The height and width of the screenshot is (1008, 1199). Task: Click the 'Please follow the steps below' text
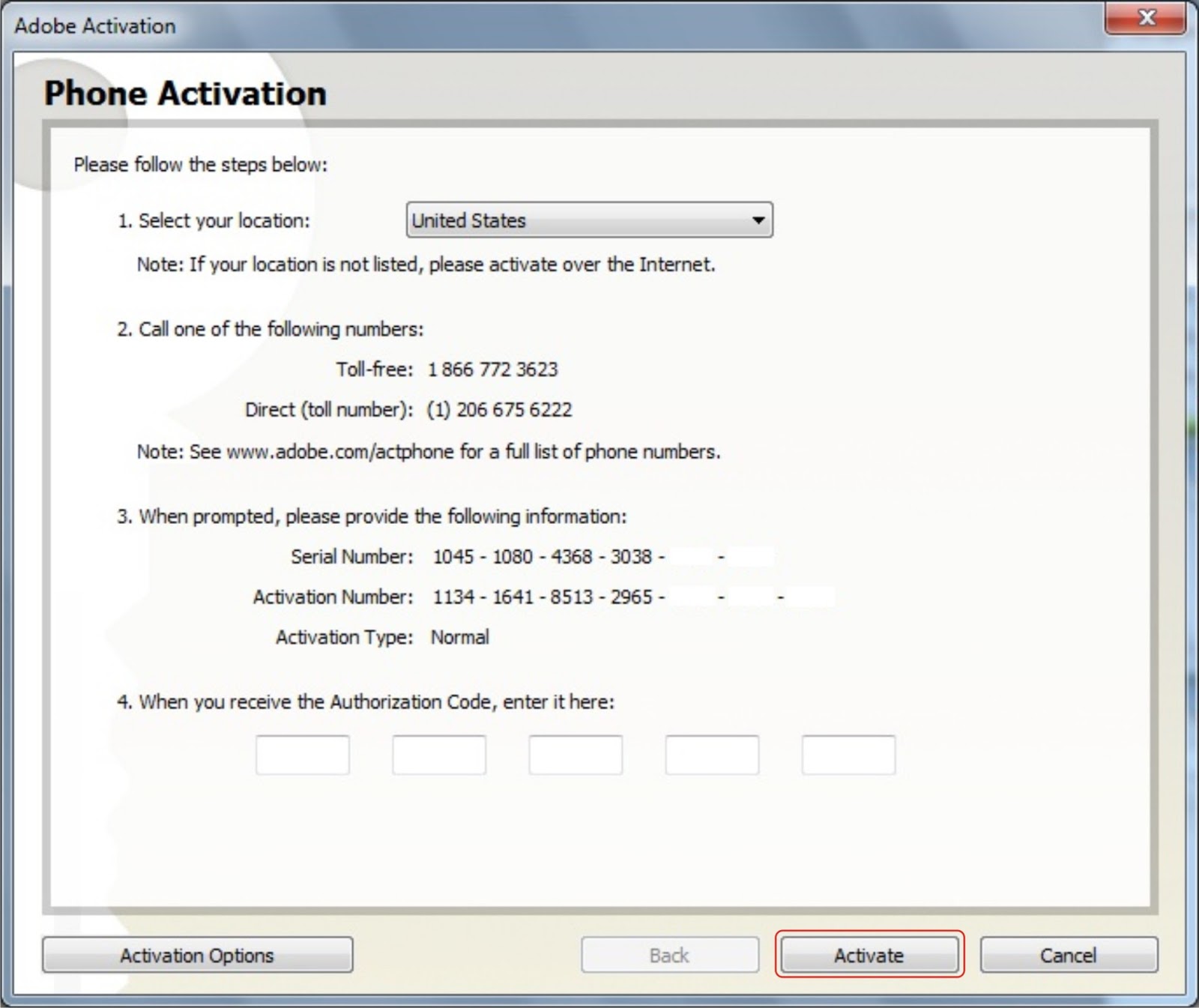(201, 165)
